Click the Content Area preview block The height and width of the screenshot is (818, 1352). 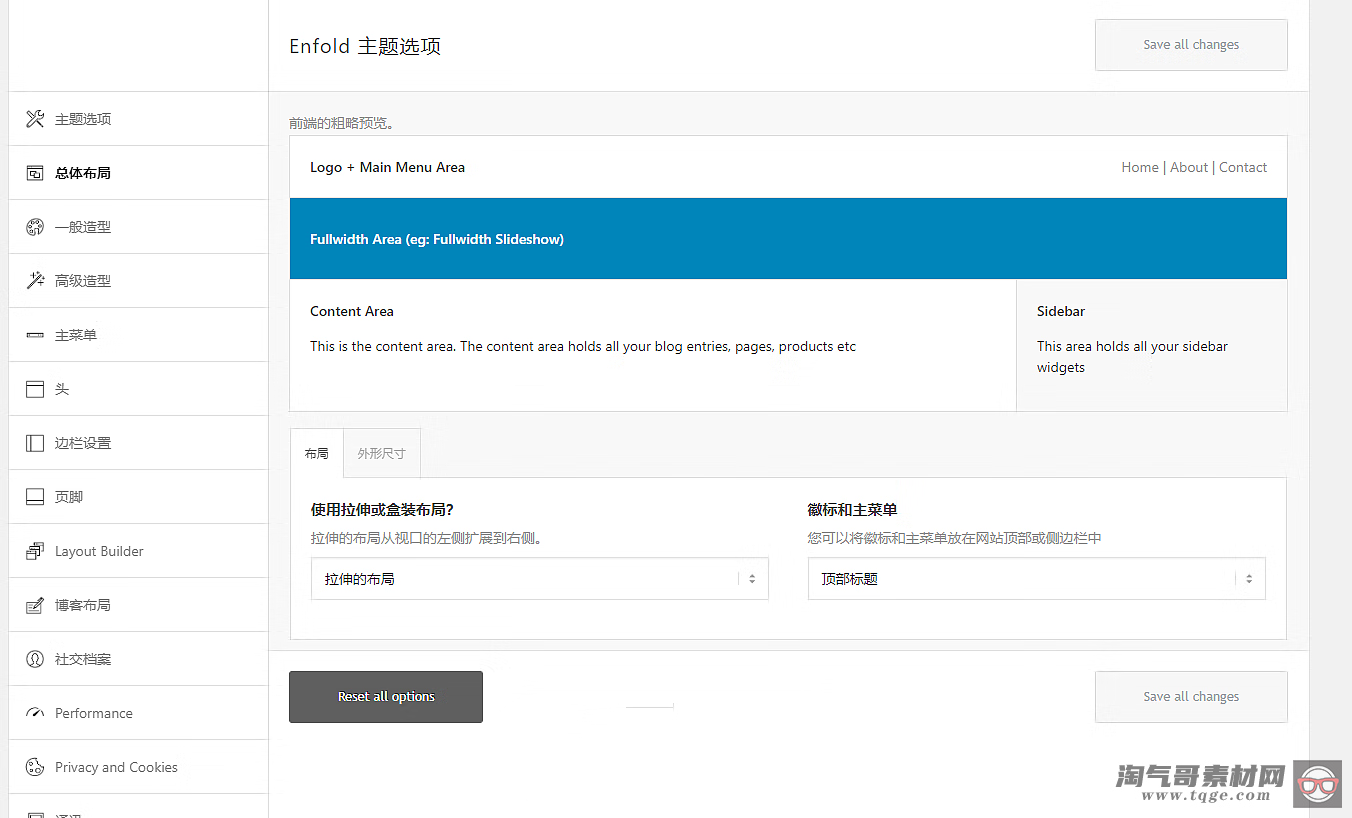click(653, 345)
